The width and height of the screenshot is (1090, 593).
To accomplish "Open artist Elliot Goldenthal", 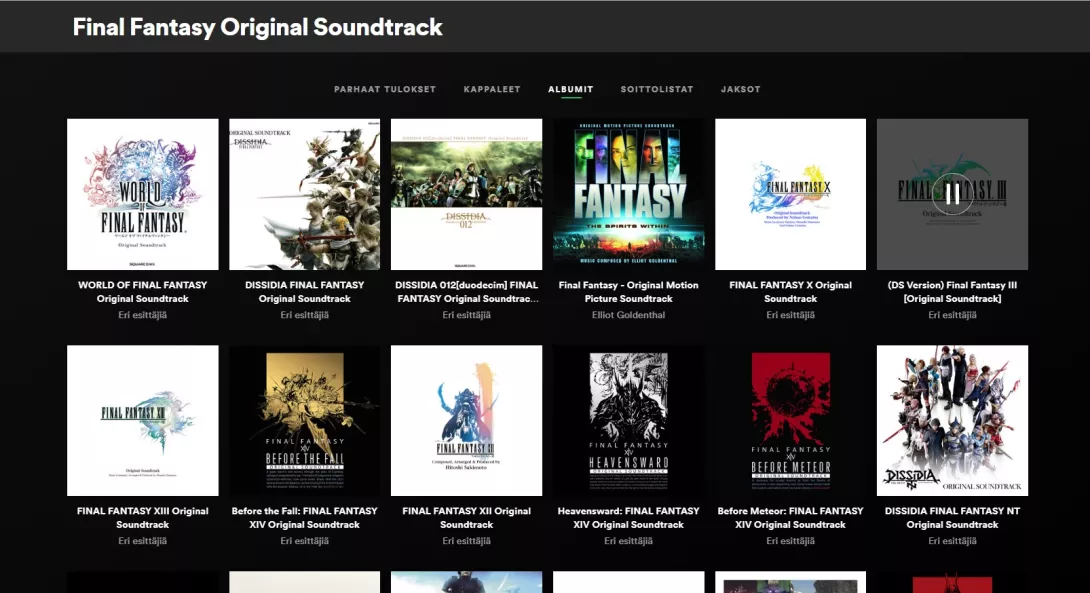I will click(x=628, y=315).
